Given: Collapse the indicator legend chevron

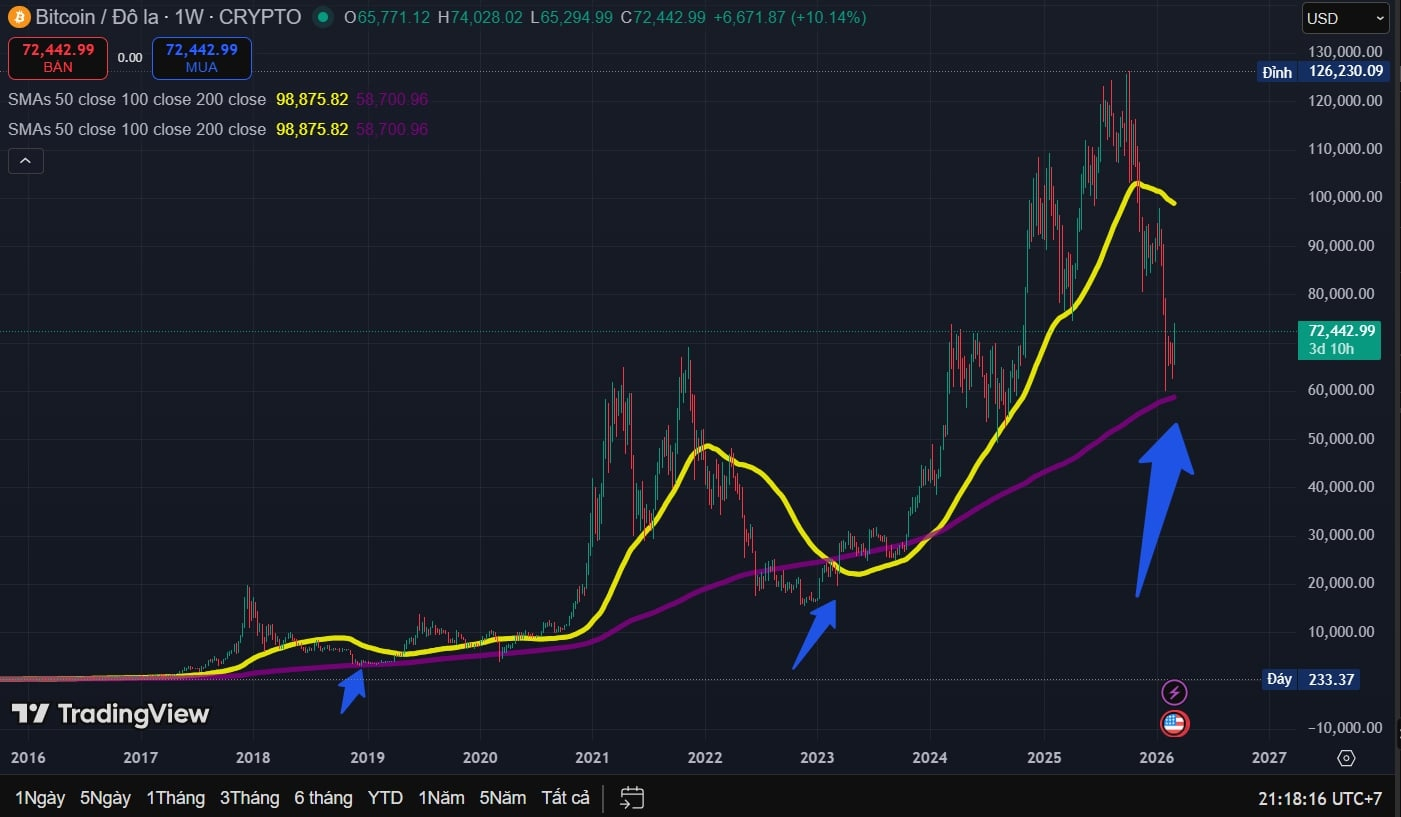Looking at the screenshot, I should [x=25, y=160].
